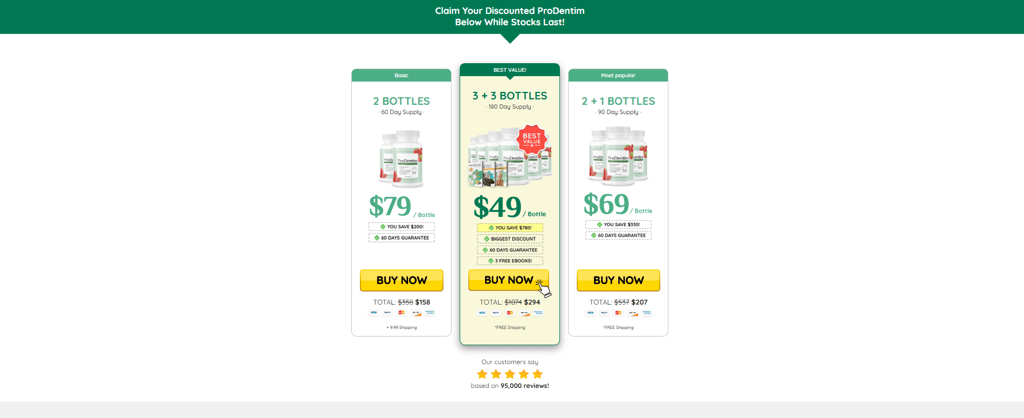Click the American Express icon in the 3 + 3 Bottles card

coord(537,312)
